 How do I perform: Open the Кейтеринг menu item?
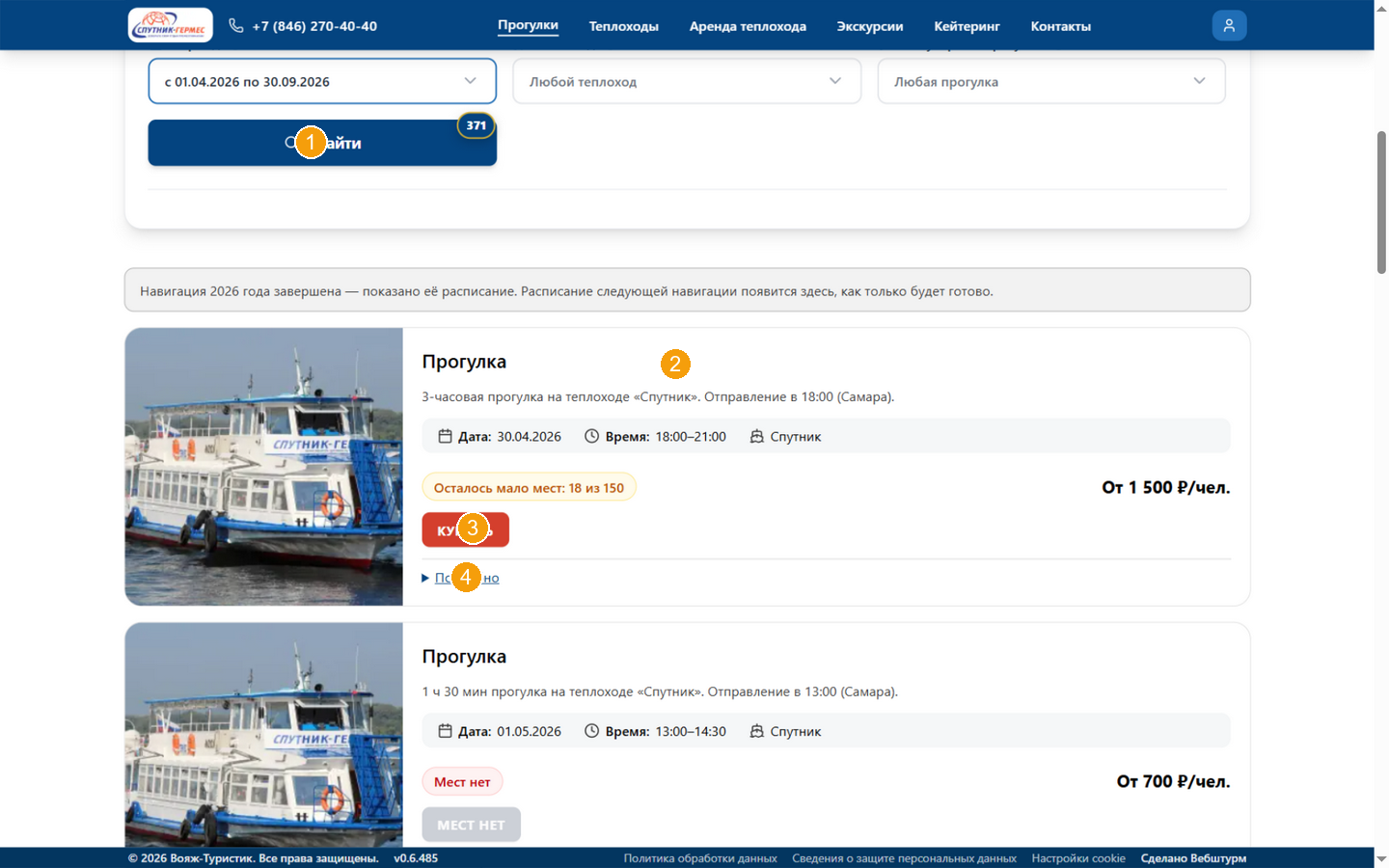tap(967, 26)
